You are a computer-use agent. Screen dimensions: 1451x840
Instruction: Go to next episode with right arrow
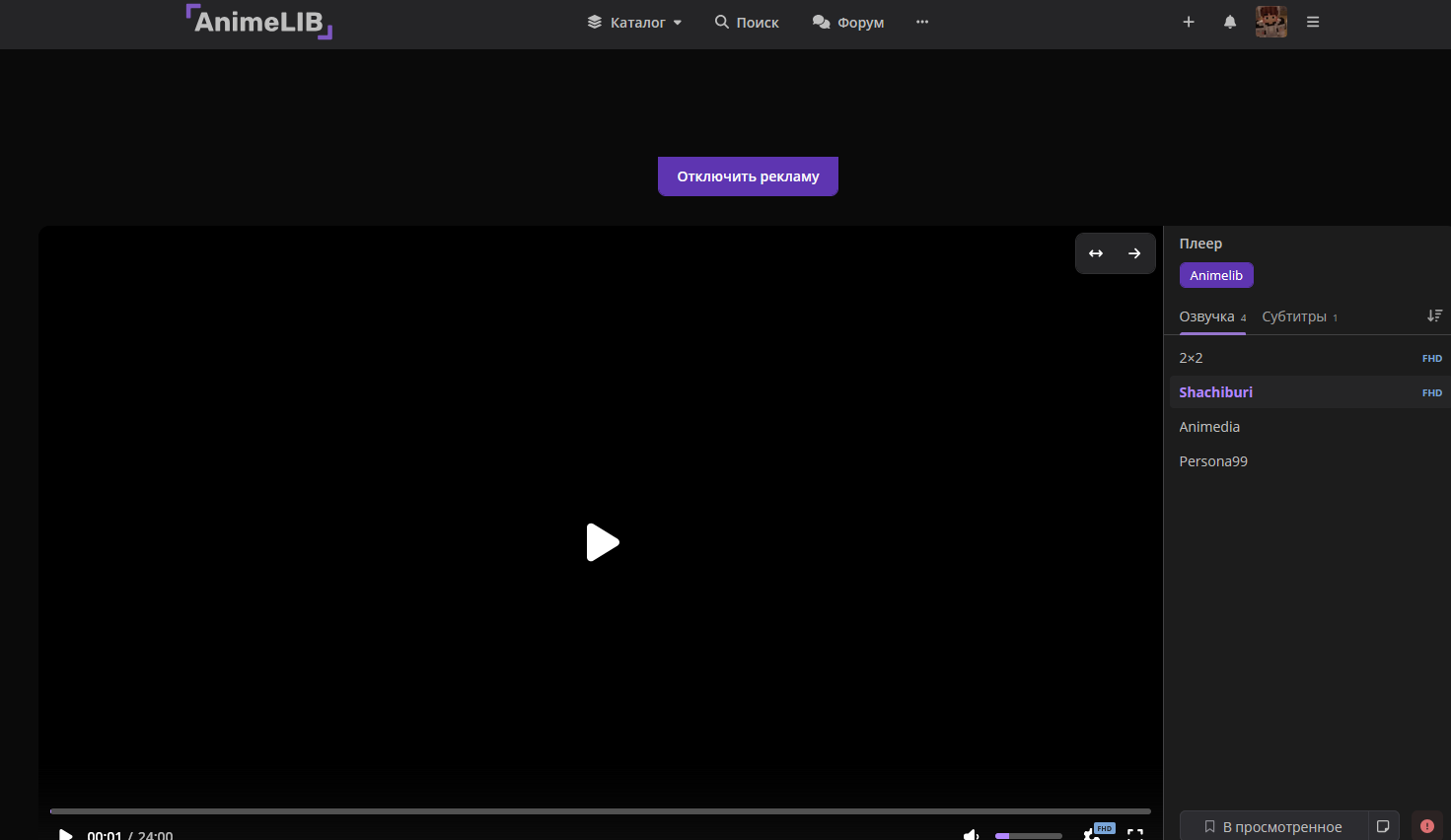[x=1134, y=253]
